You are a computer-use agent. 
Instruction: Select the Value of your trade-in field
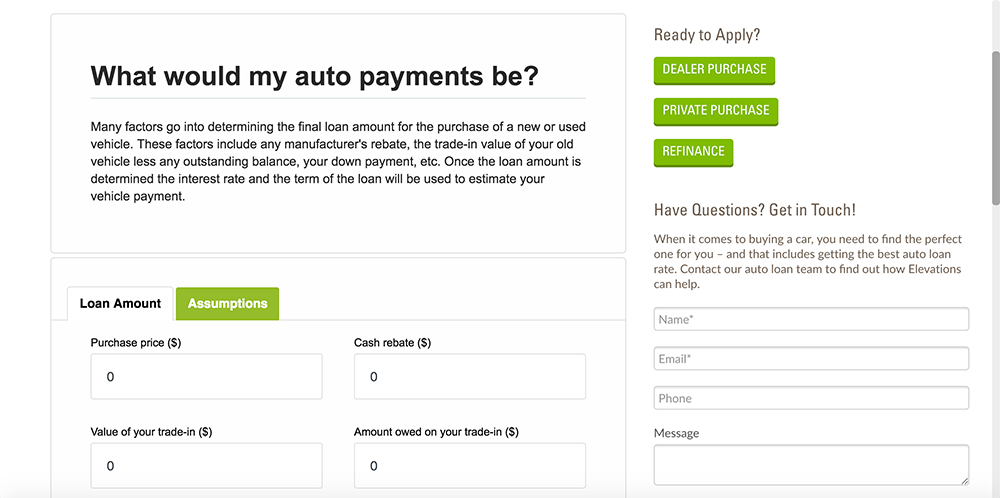pyautogui.click(x=206, y=466)
